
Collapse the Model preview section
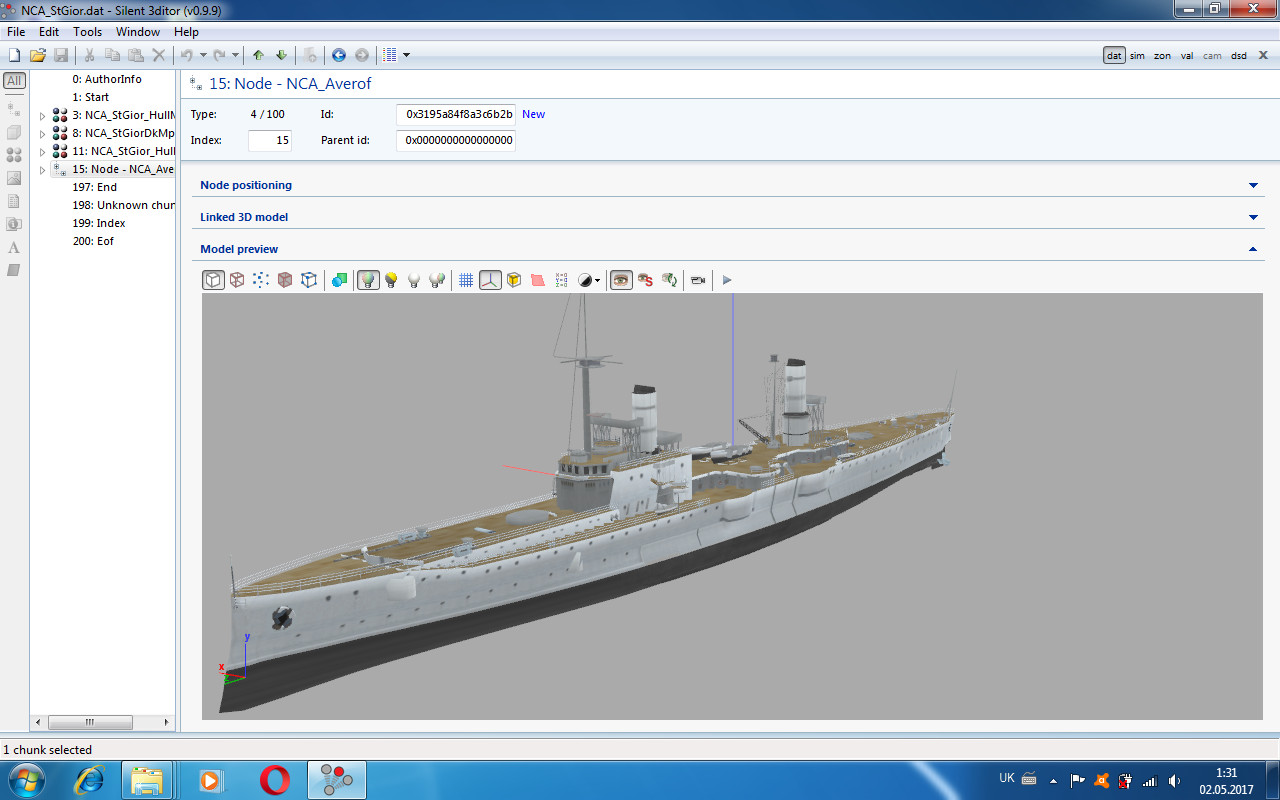1253,249
